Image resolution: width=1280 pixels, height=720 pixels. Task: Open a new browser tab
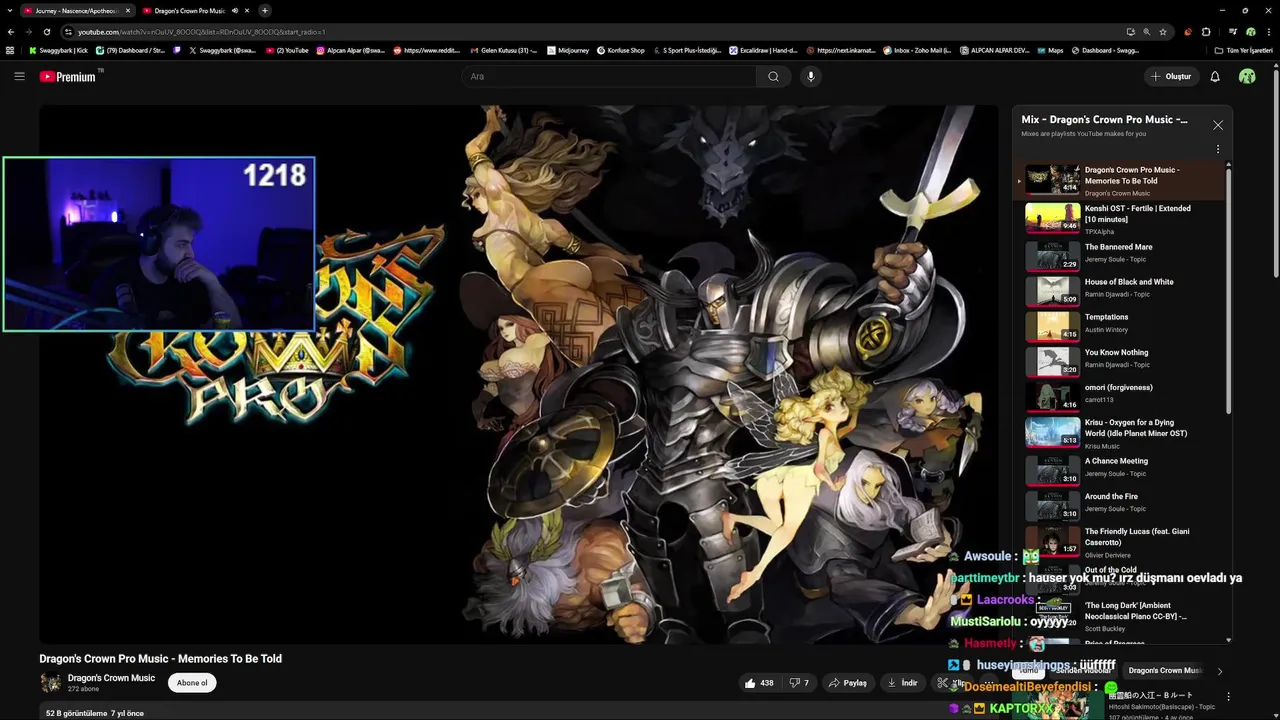264,10
